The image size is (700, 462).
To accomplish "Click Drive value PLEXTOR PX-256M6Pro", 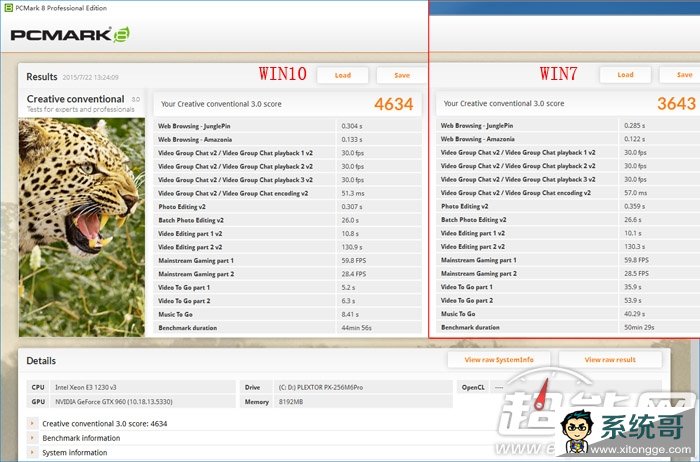I will pos(321,387).
